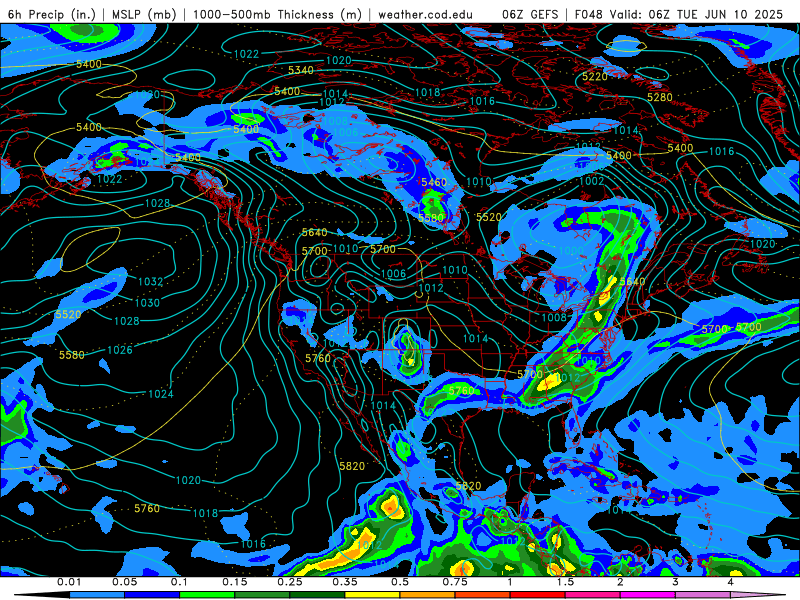Click the 1026 isobar label
This screenshot has height=600, width=800.
point(120,350)
